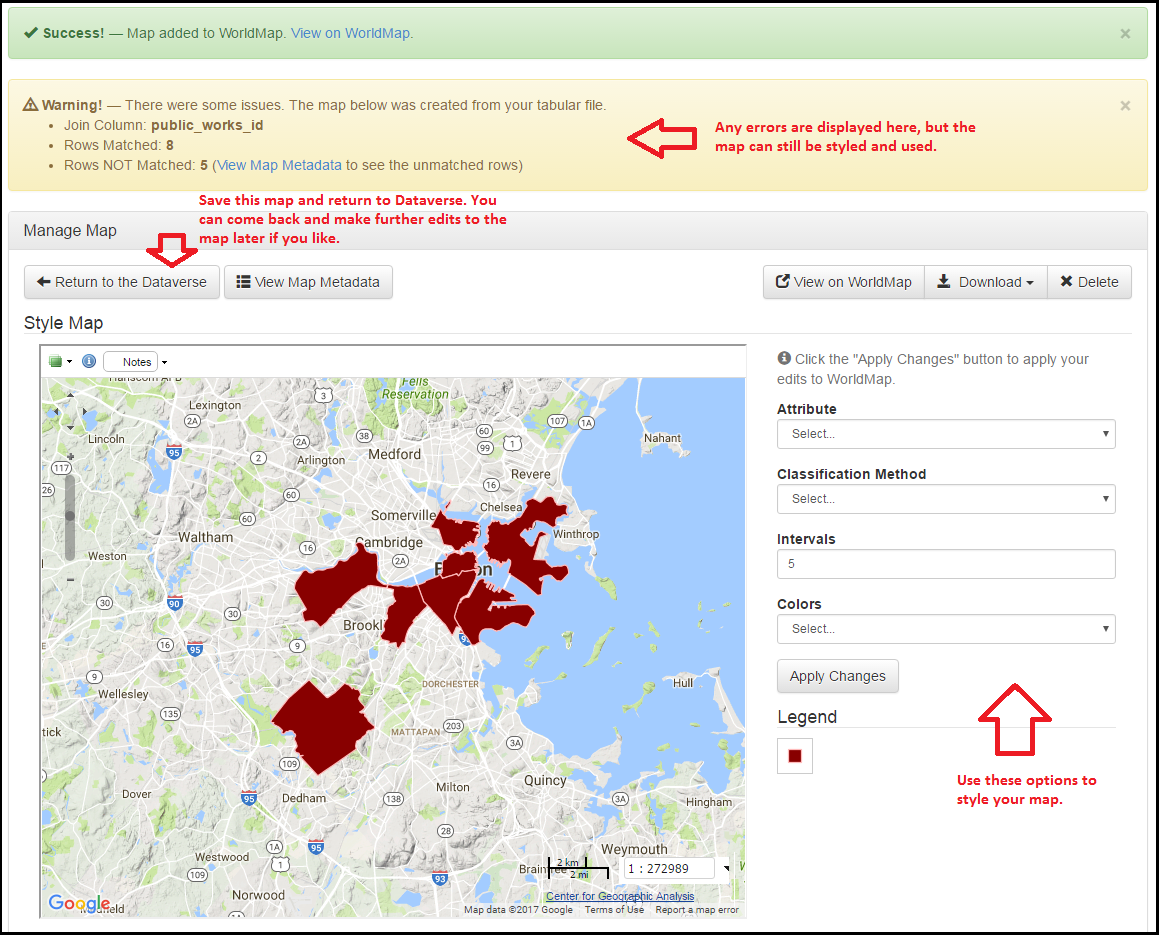The image size is (1159, 935).
Task: Pan the map left with the arrow
Action: point(55,412)
